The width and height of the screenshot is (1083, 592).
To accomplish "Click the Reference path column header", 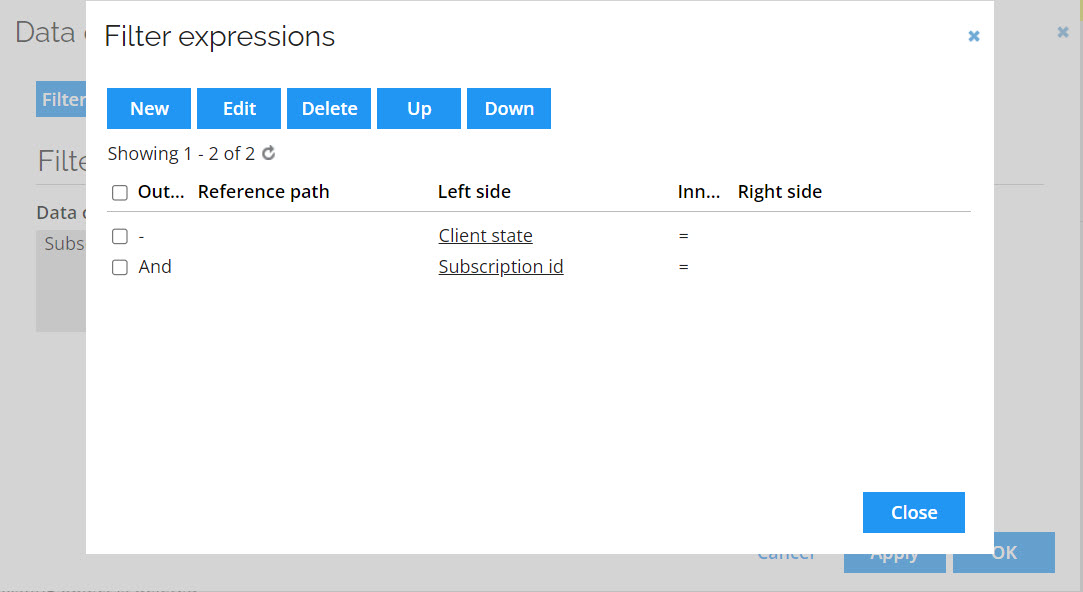I will pos(263,191).
